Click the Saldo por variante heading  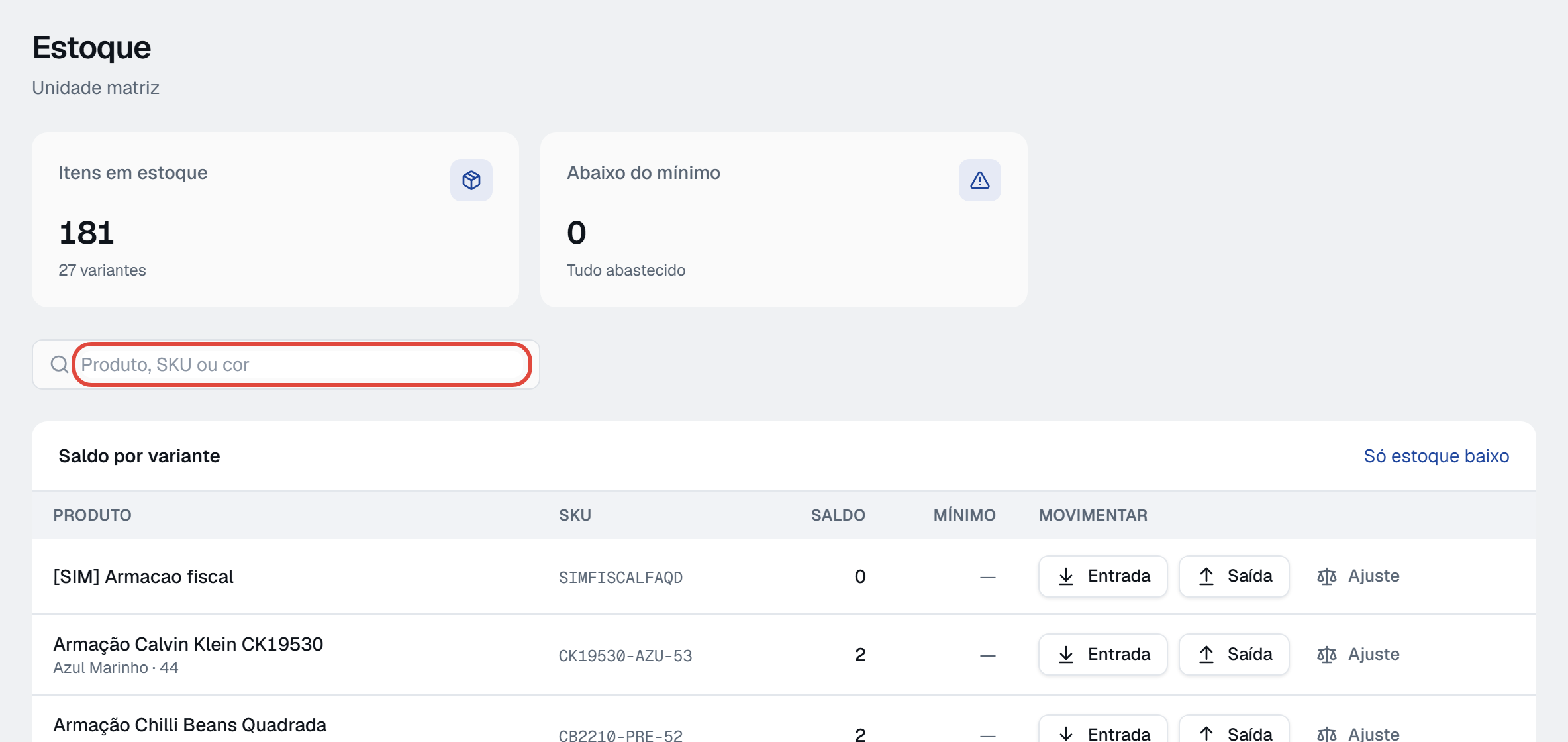(139, 456)
